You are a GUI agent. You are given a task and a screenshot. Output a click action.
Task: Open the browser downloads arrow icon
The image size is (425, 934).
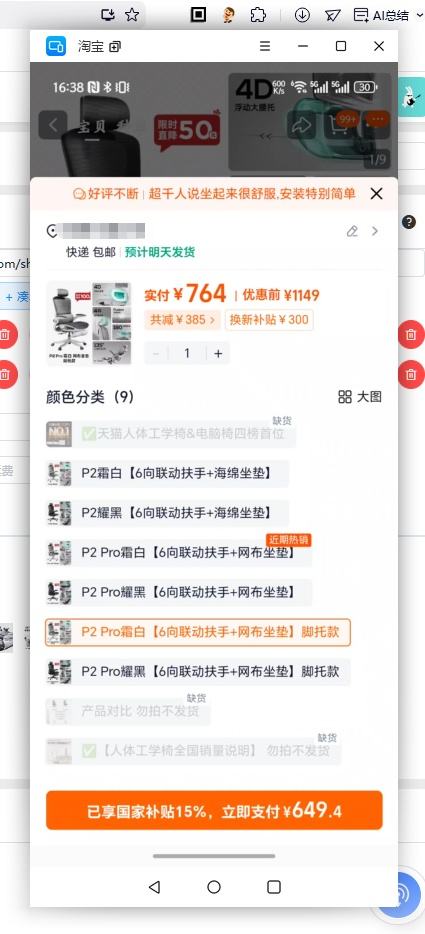(302, 15)
